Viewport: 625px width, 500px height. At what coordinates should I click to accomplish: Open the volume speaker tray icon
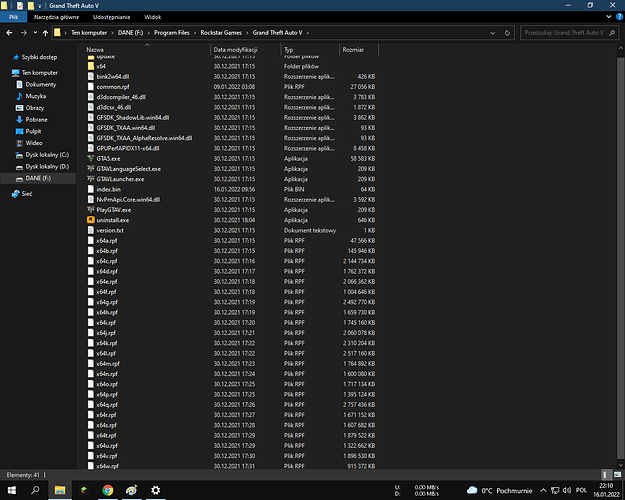point(566,490)
